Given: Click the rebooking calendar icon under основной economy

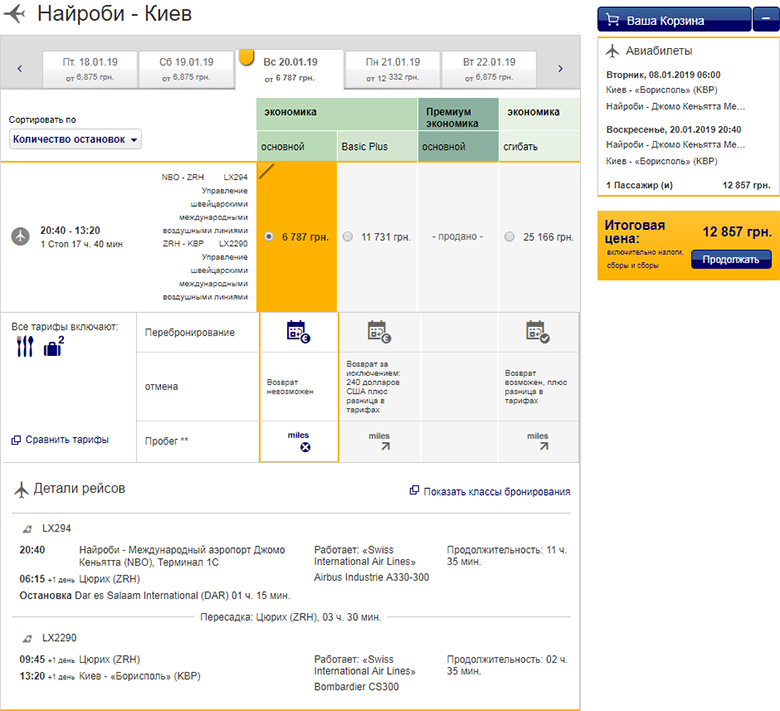Looking at the screenshot, I should (x=298, y=332).
